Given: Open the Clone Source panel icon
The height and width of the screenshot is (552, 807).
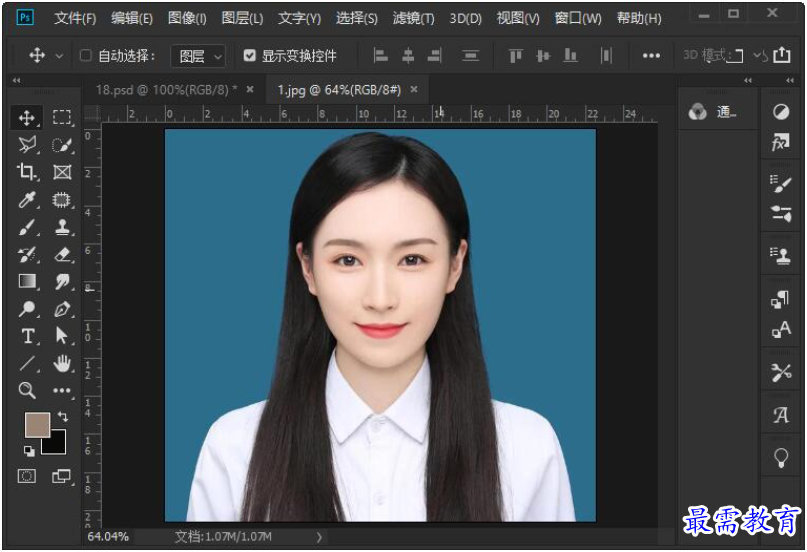Looking at the screenshot, I should (781, 255).
